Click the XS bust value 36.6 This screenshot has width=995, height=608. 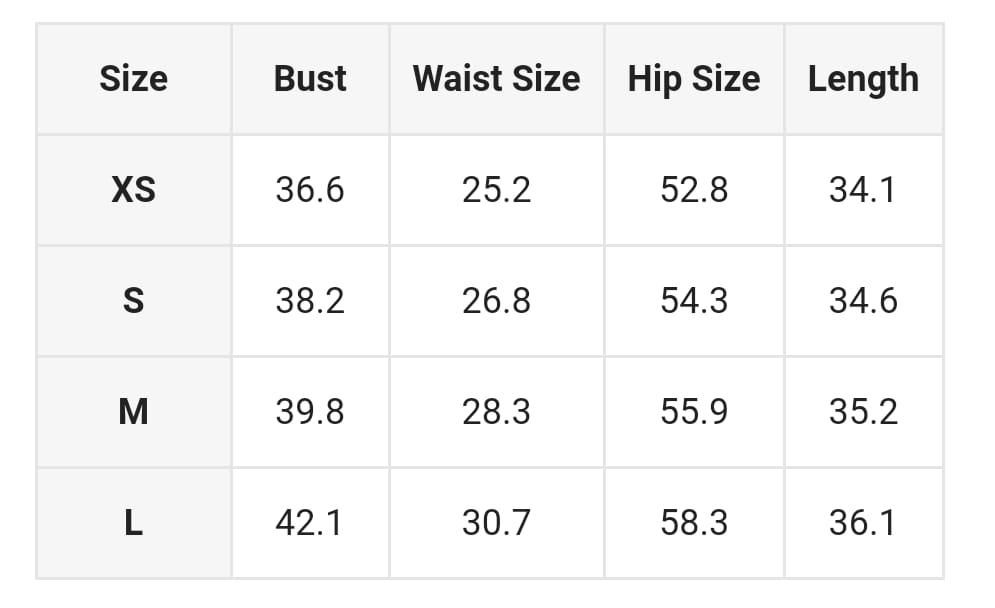(310, 189)
